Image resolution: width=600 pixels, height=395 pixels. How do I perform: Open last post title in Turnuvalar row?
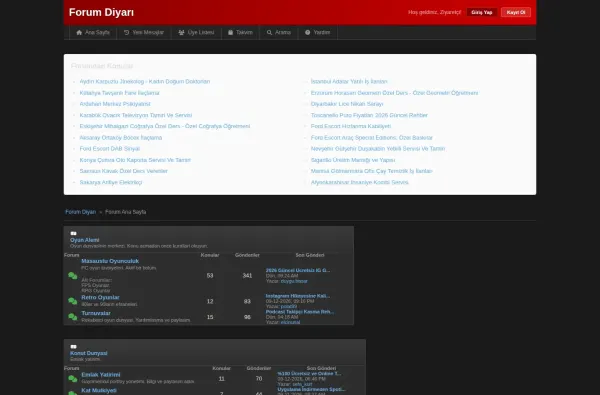(x=300, y=312)
